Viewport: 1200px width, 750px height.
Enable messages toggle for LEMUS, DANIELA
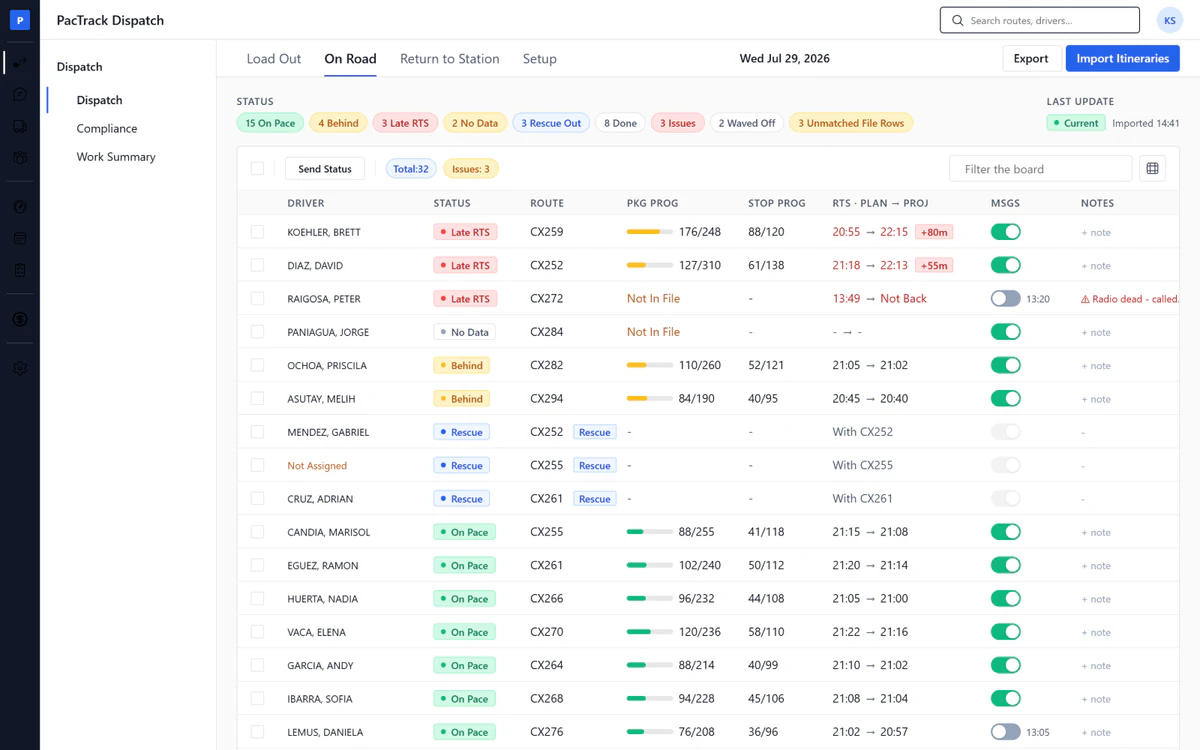(1005, 732)
